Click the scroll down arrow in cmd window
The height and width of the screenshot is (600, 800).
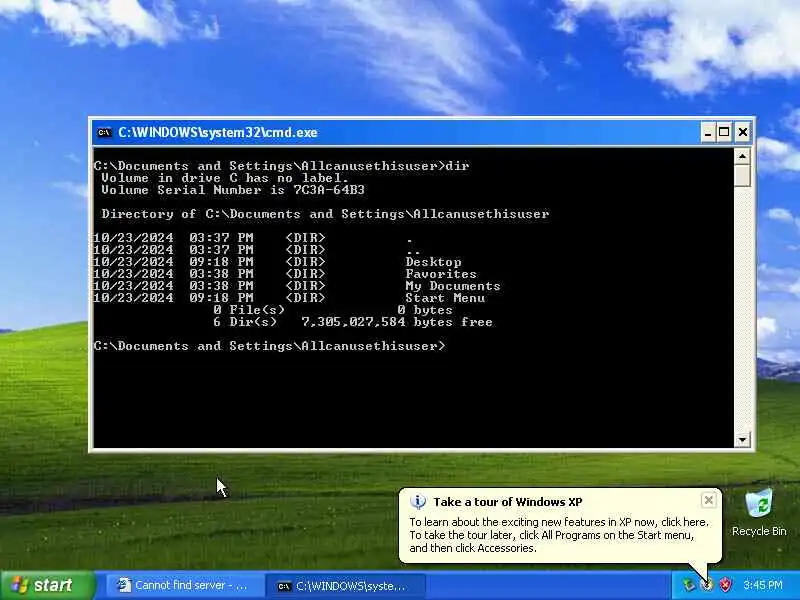(x=742, y=439)
